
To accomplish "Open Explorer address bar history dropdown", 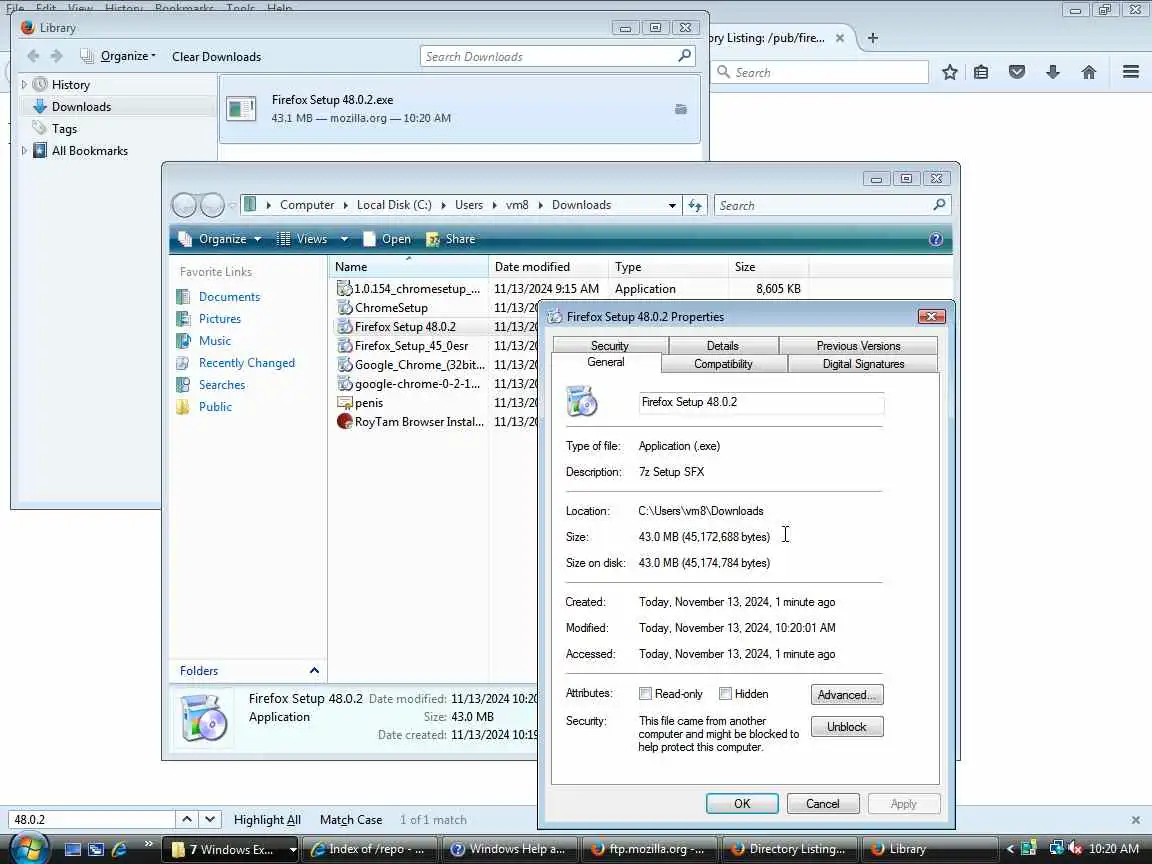I will (x=672, y=206).
